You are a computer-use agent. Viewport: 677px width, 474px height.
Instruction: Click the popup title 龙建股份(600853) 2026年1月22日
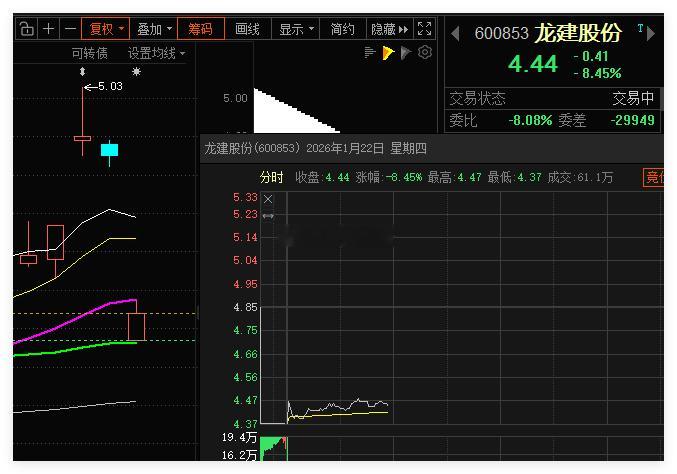coord(315,149)
